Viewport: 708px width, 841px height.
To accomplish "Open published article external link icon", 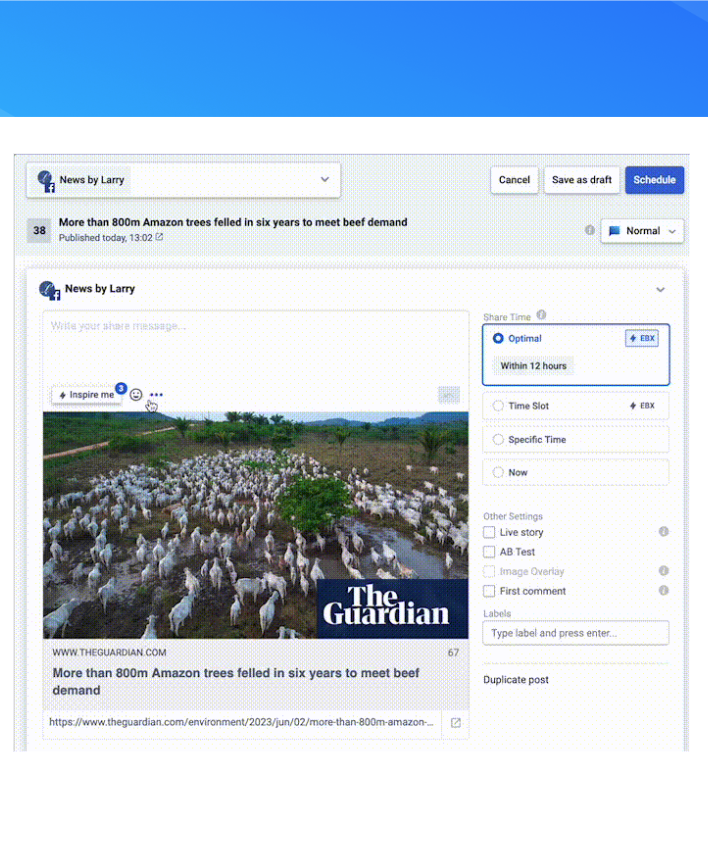I will click(x=159, y=237).
